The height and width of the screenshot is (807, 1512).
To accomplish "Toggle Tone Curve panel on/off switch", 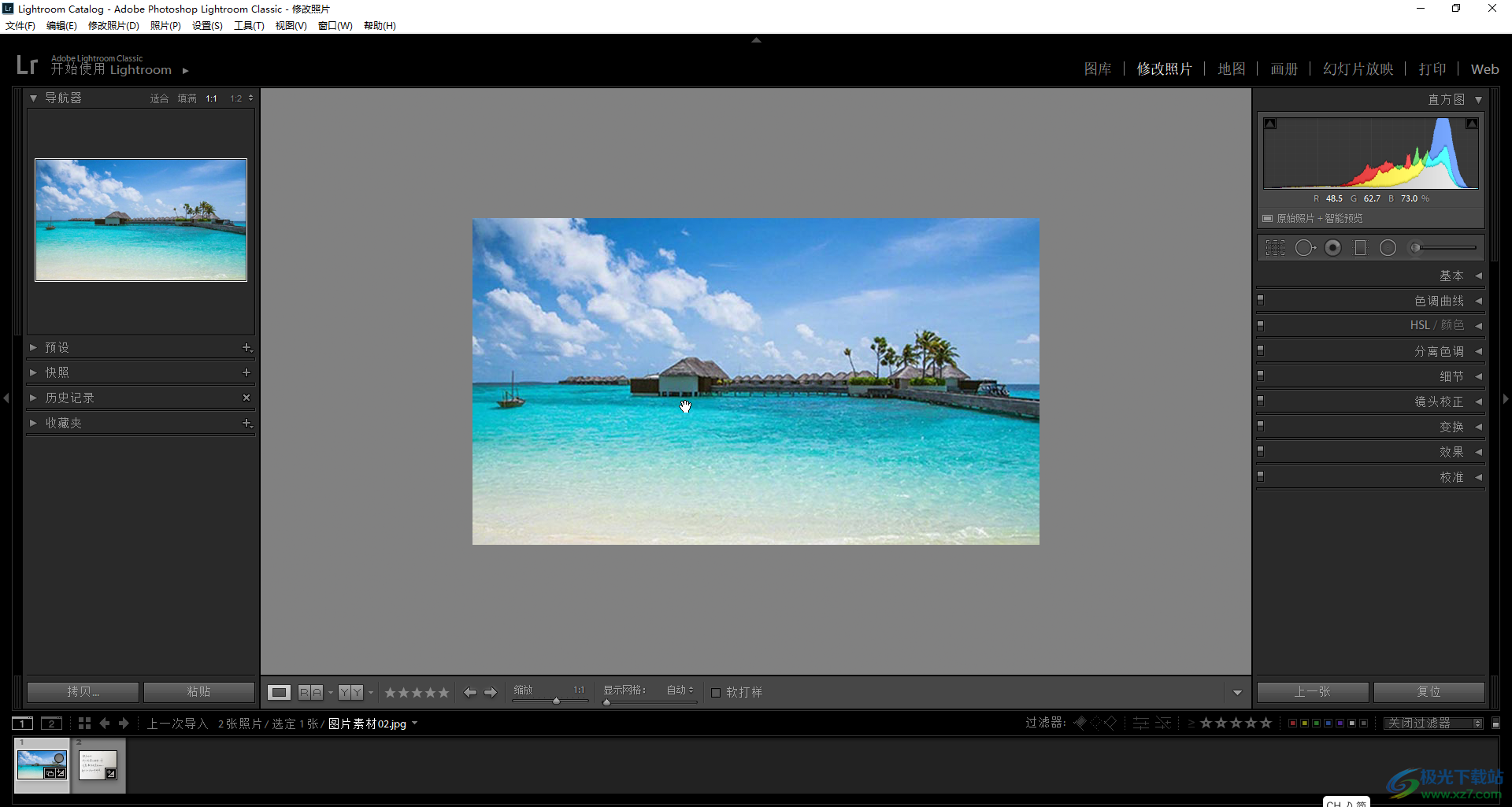I will [1261, 300].
